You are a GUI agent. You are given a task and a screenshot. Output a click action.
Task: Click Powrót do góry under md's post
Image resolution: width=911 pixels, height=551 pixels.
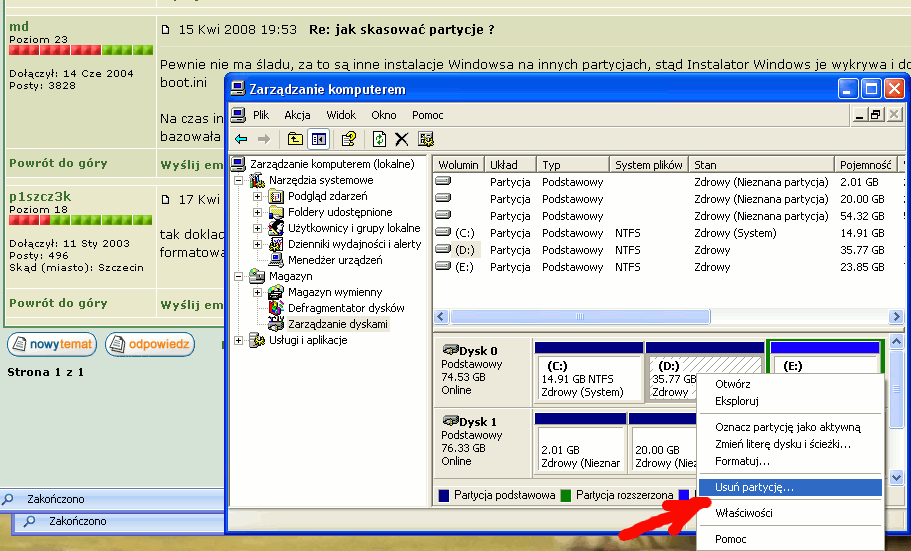[x=58, y=163]
